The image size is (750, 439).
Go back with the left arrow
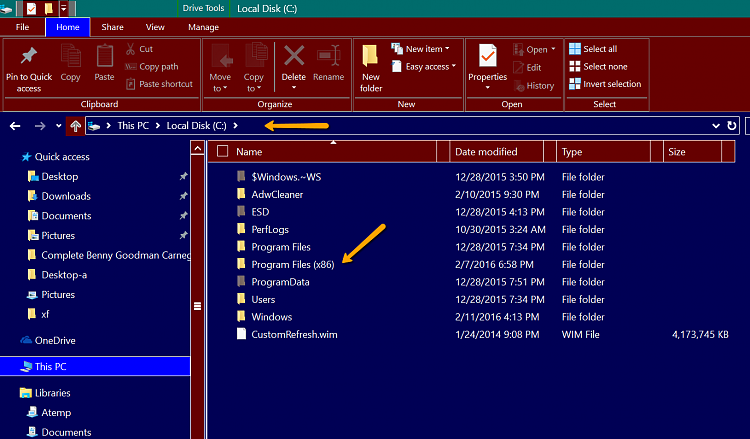(x=15, y=126)
